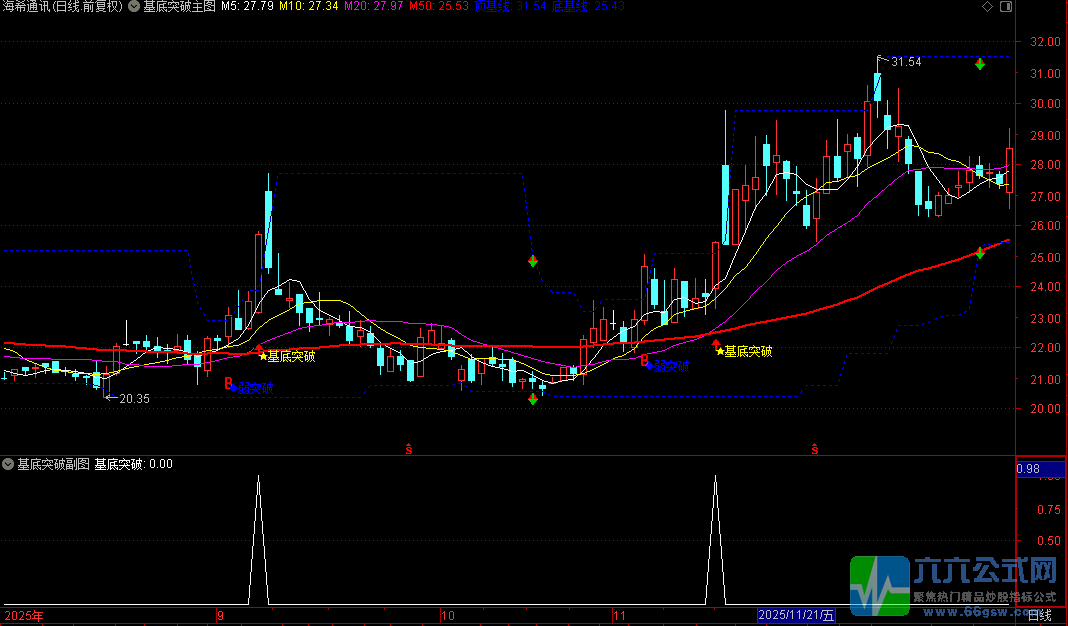The image size is (1068, 626).
Task: Switch period using the 日线 label
Action: 1039,616
